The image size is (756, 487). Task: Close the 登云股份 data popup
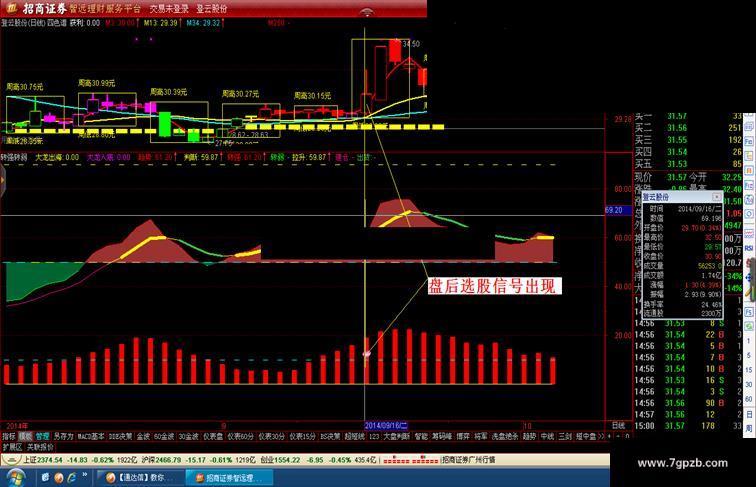(717, 197)
